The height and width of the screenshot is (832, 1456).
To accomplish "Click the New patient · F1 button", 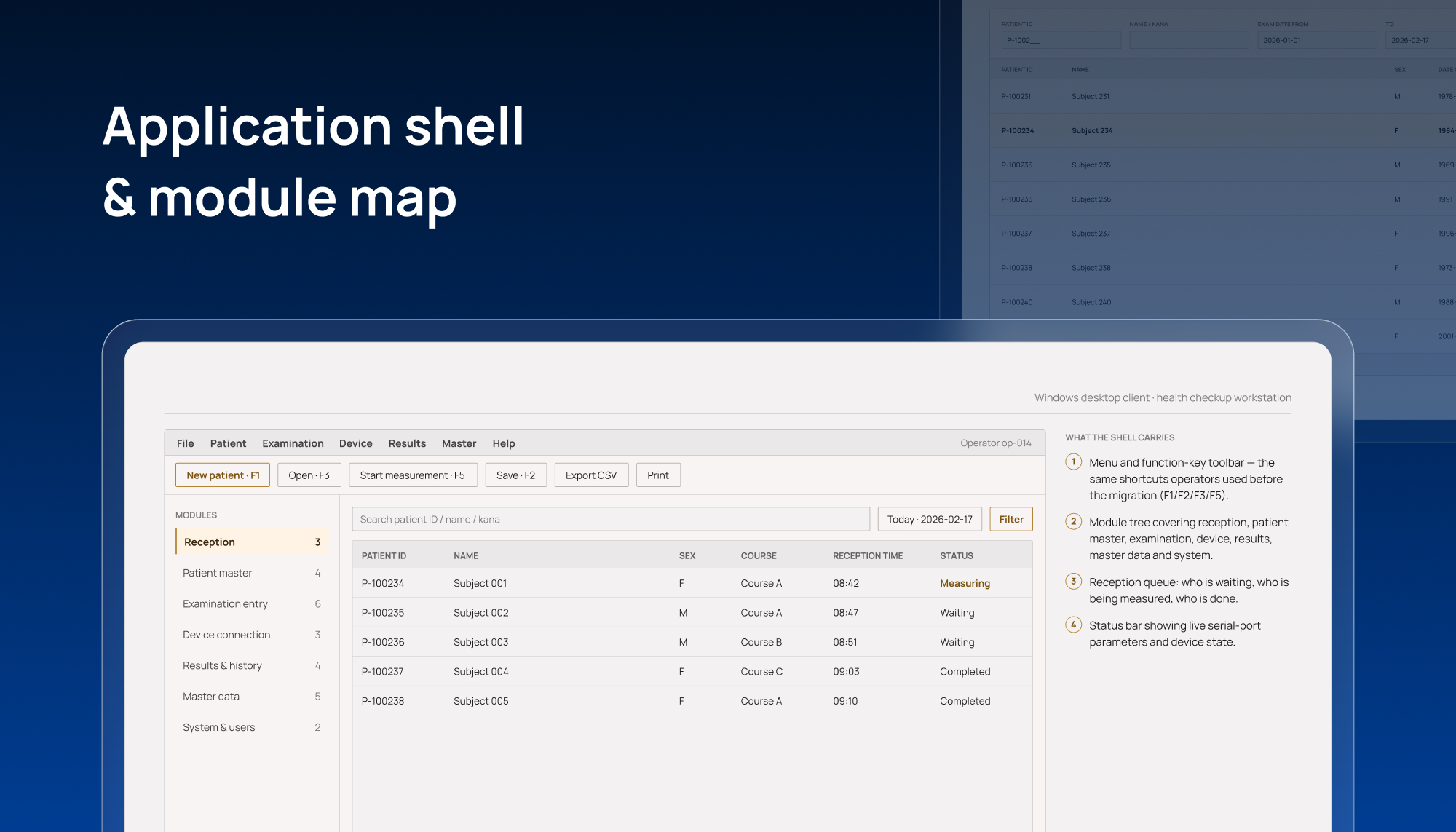I will 223,475.
